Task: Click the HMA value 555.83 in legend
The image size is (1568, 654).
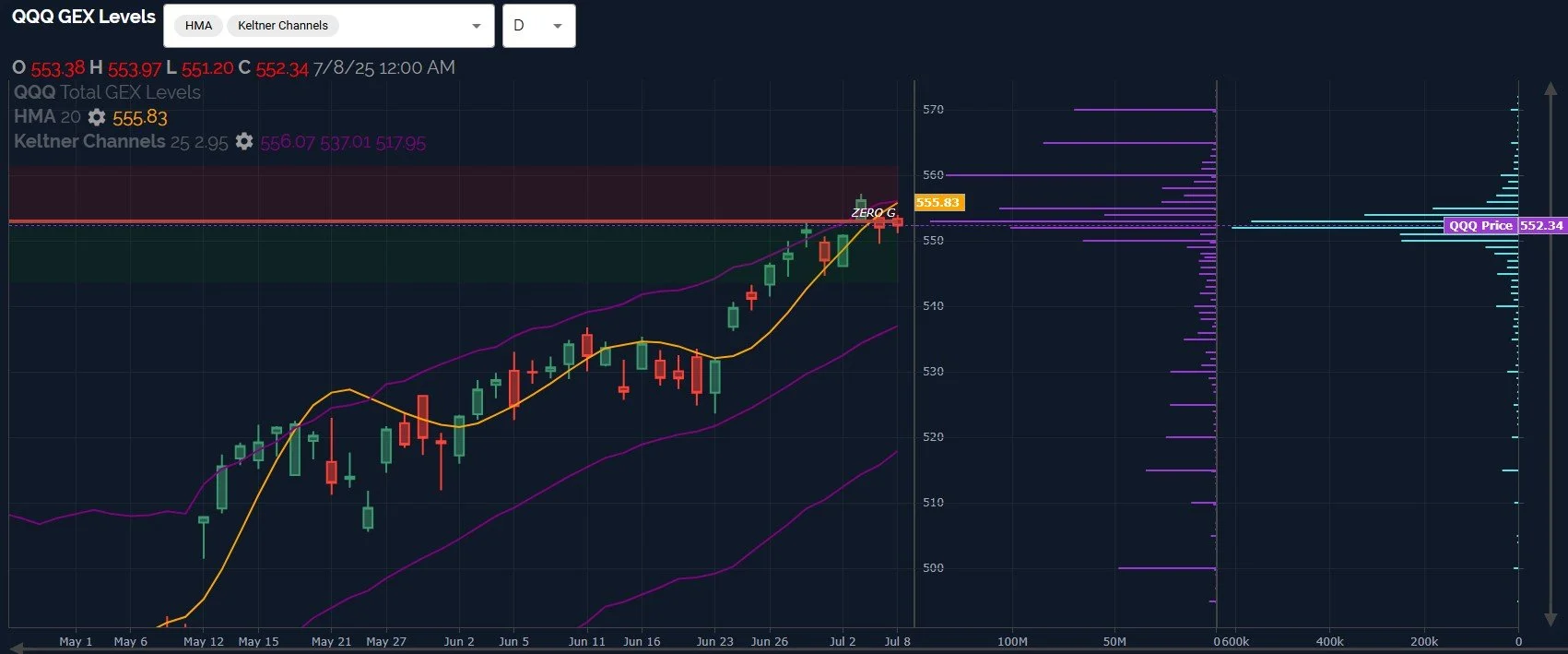Action: tap(140, 118)
